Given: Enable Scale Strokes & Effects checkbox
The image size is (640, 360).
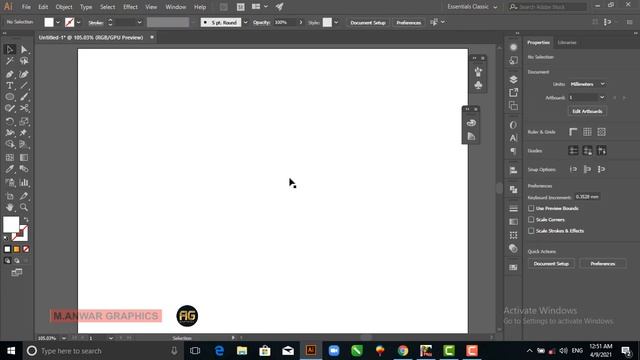Looking at the screenshot, I should (x=531, y=231).
